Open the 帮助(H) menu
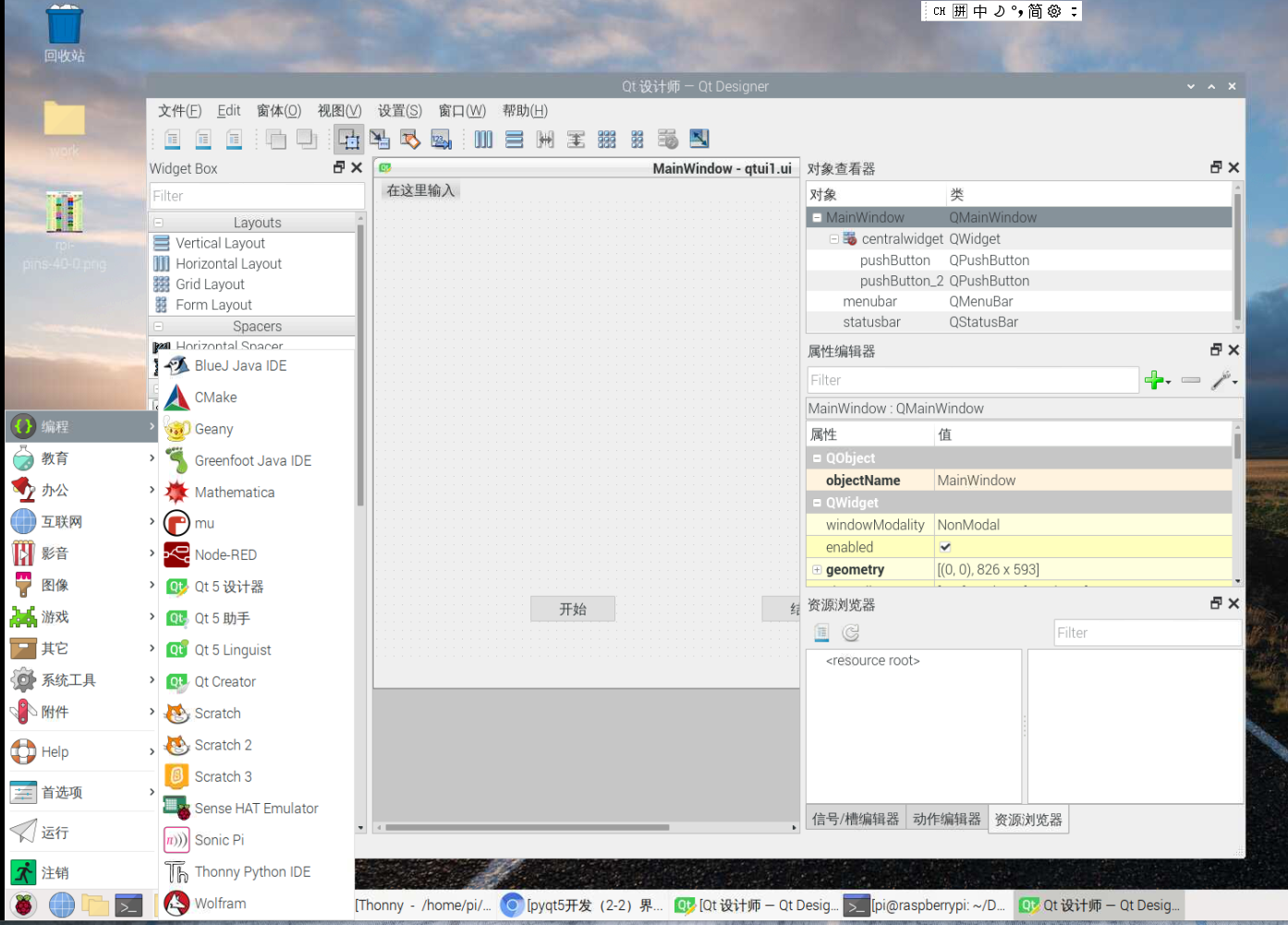The image size is (1288, 925). tap(525, 111)
